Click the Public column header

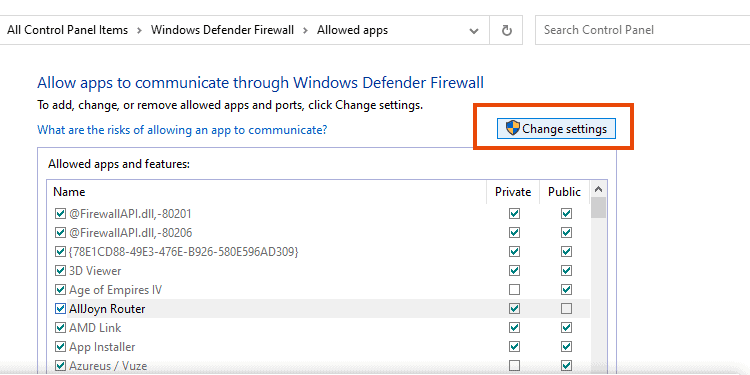564,192
